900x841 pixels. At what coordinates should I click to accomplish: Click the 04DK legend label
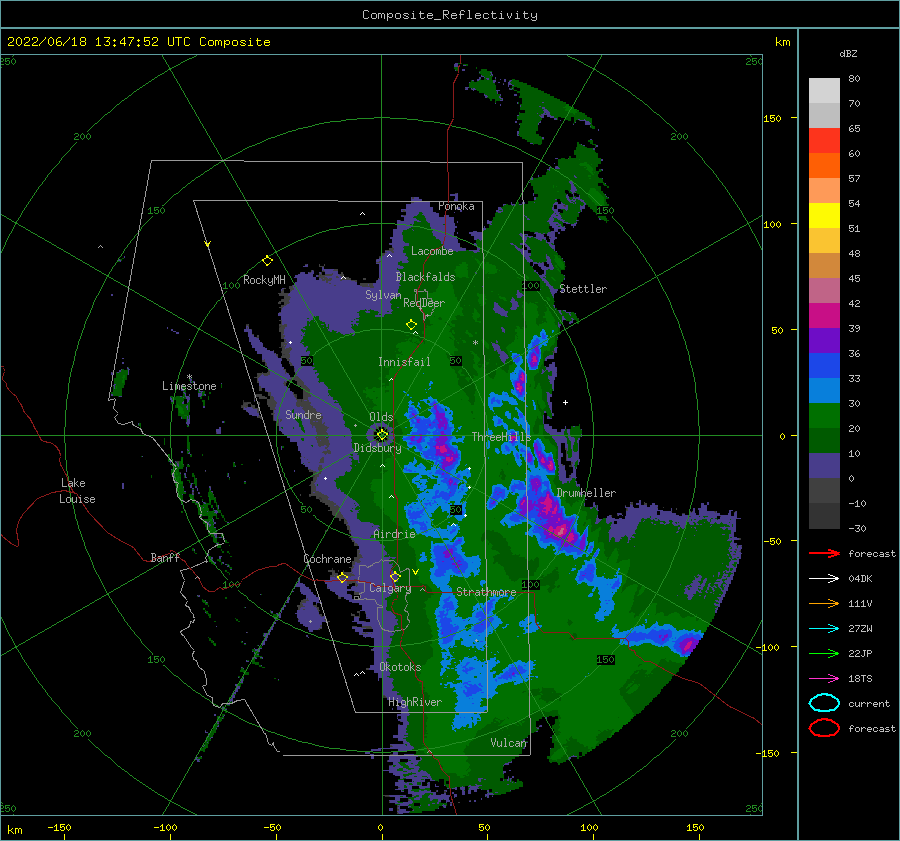click(x=860, y=579)
